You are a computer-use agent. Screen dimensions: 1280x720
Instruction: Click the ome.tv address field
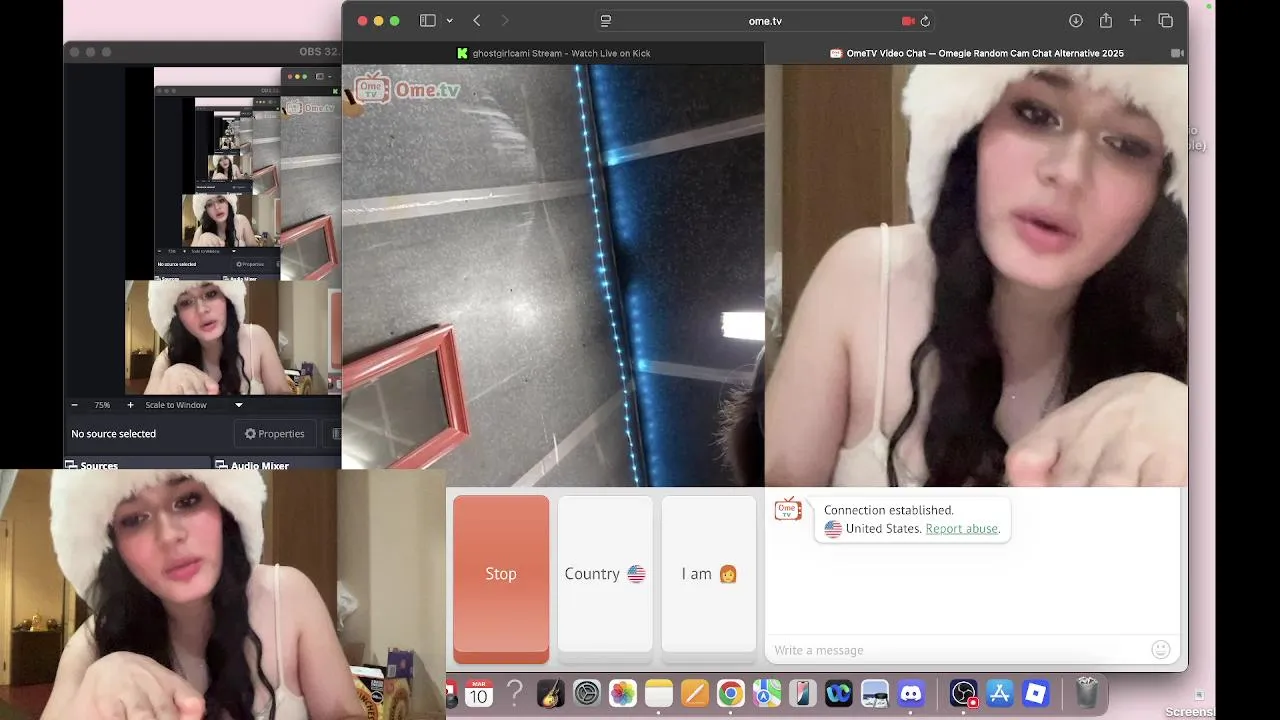tap(765, 21)
